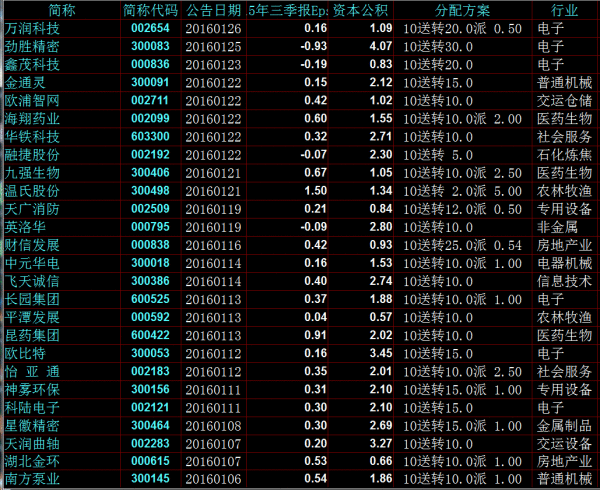The height and width of the screenshot is (490, 600).
Task: Click stock code 000838
Action: [150, 245]
